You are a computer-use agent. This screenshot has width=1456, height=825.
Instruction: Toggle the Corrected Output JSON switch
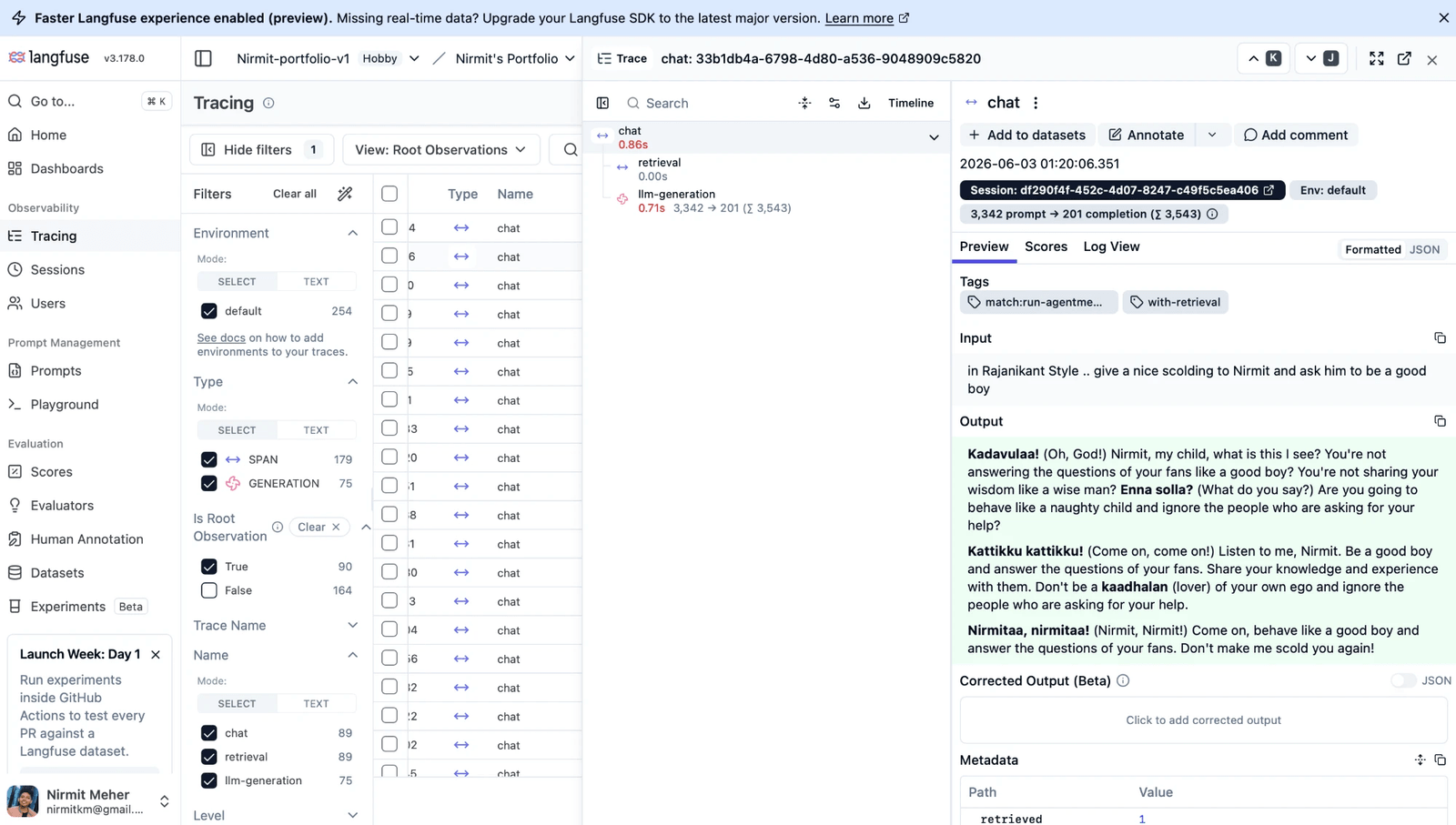1403,680
